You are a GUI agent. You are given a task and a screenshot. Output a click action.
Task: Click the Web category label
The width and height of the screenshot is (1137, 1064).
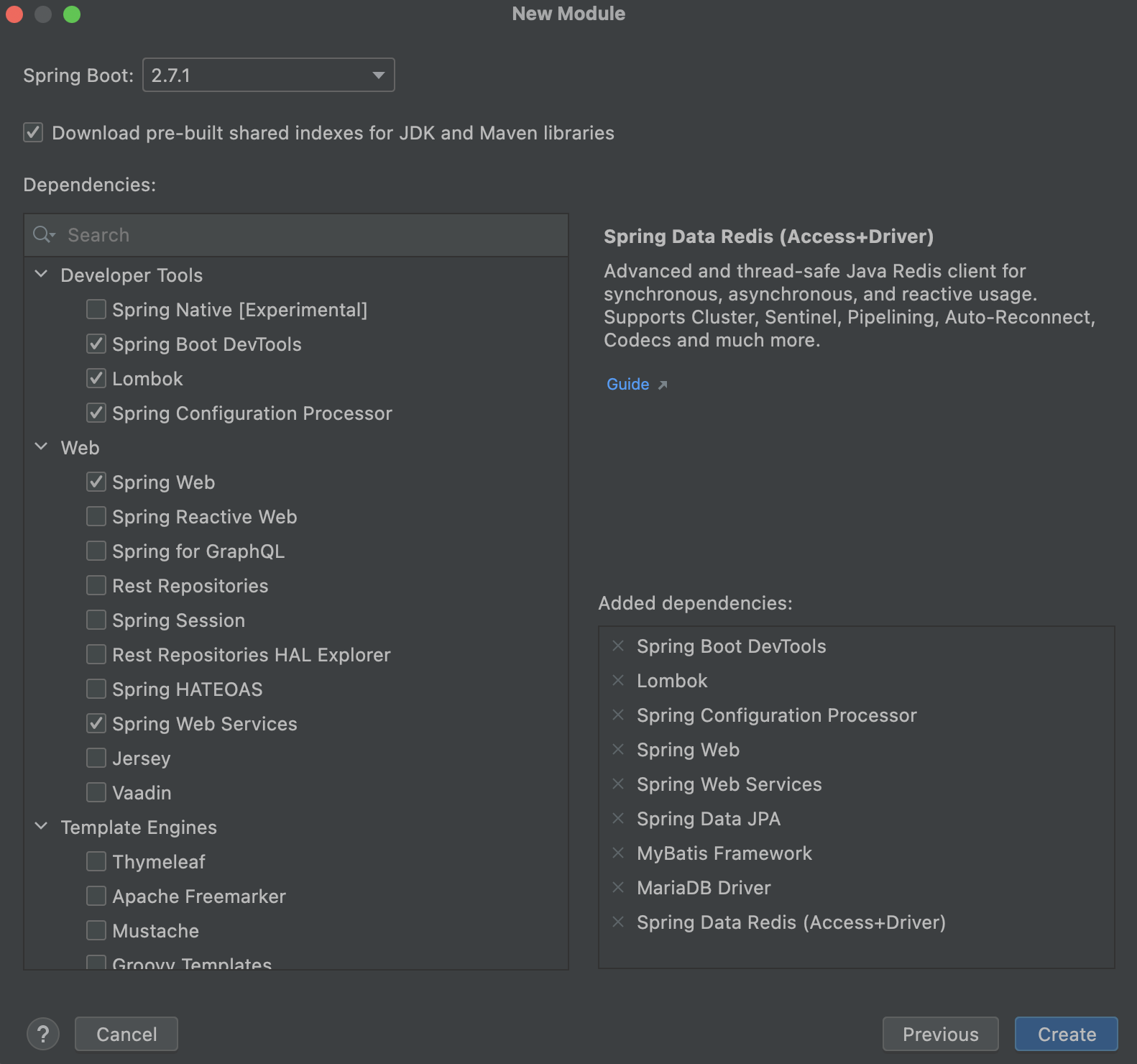pos(80,447)
